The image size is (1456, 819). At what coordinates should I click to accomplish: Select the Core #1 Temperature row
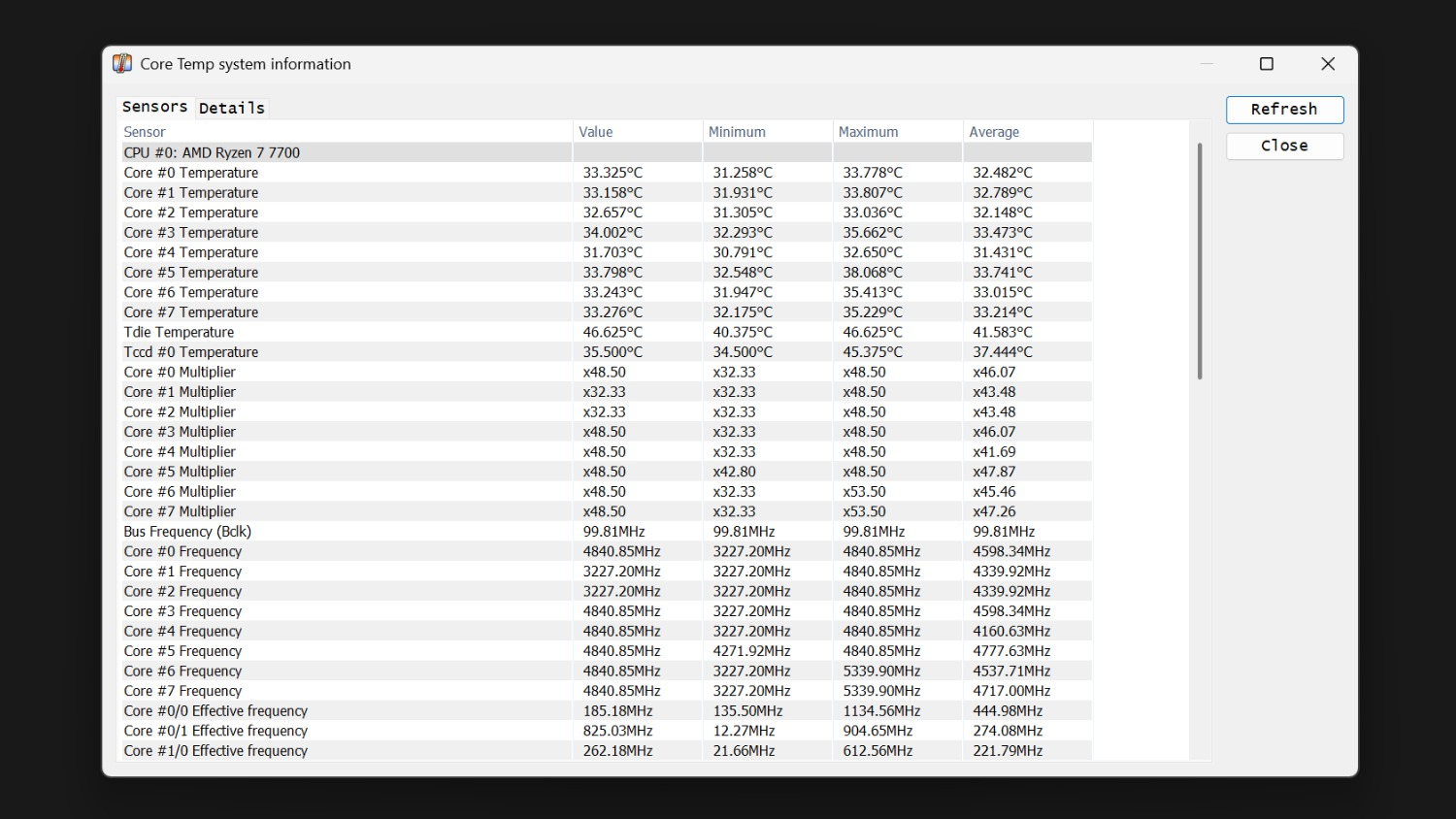(x=606, y=192)
